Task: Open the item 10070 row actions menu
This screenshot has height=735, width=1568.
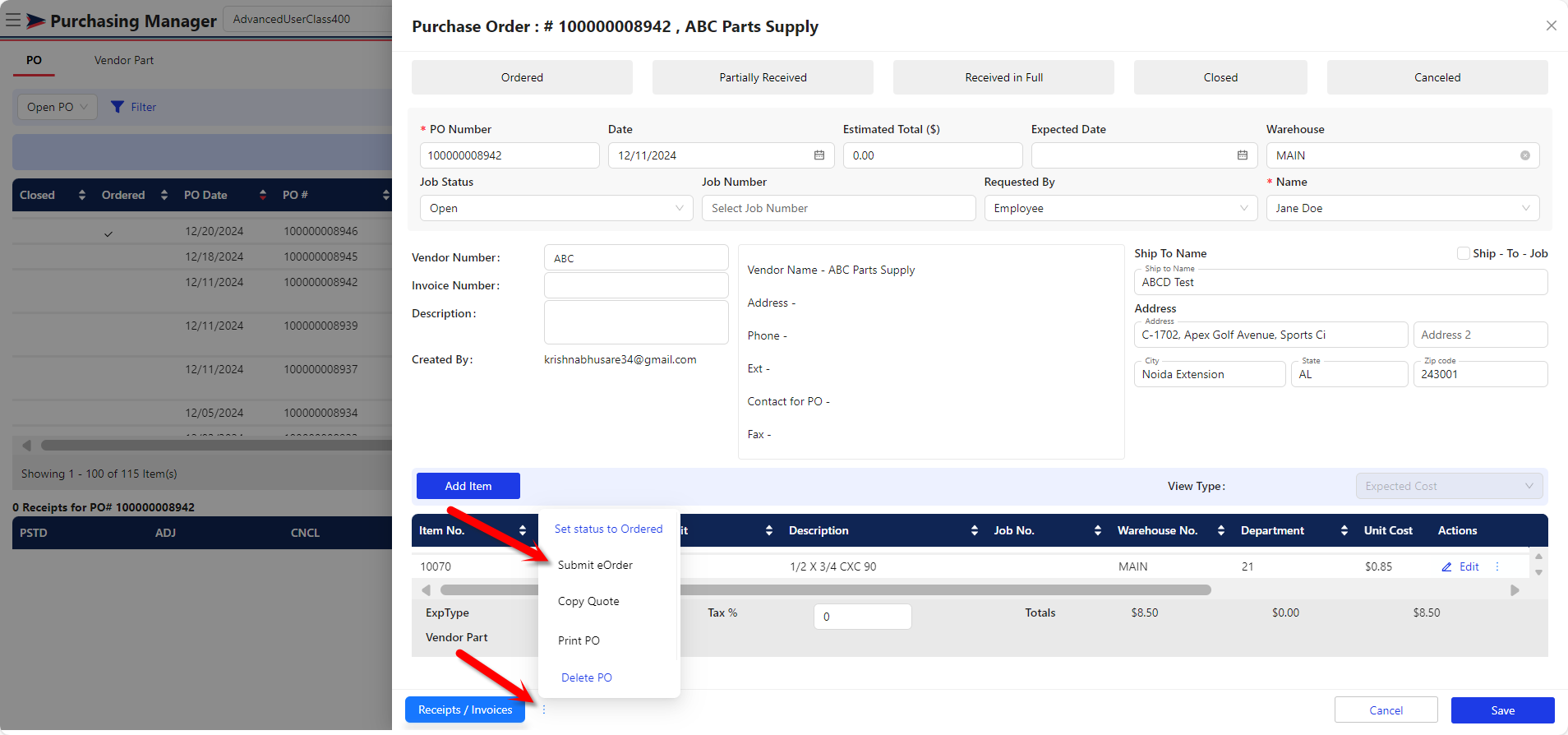Action: tap(1497, 566)
